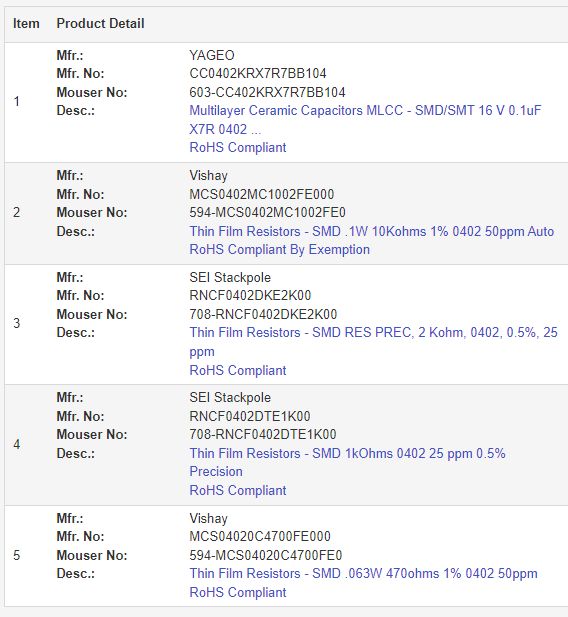Open the Multilayer Ceramic Capacitors MLCC description link
The image size is (568, 617).
coord(365,120)
